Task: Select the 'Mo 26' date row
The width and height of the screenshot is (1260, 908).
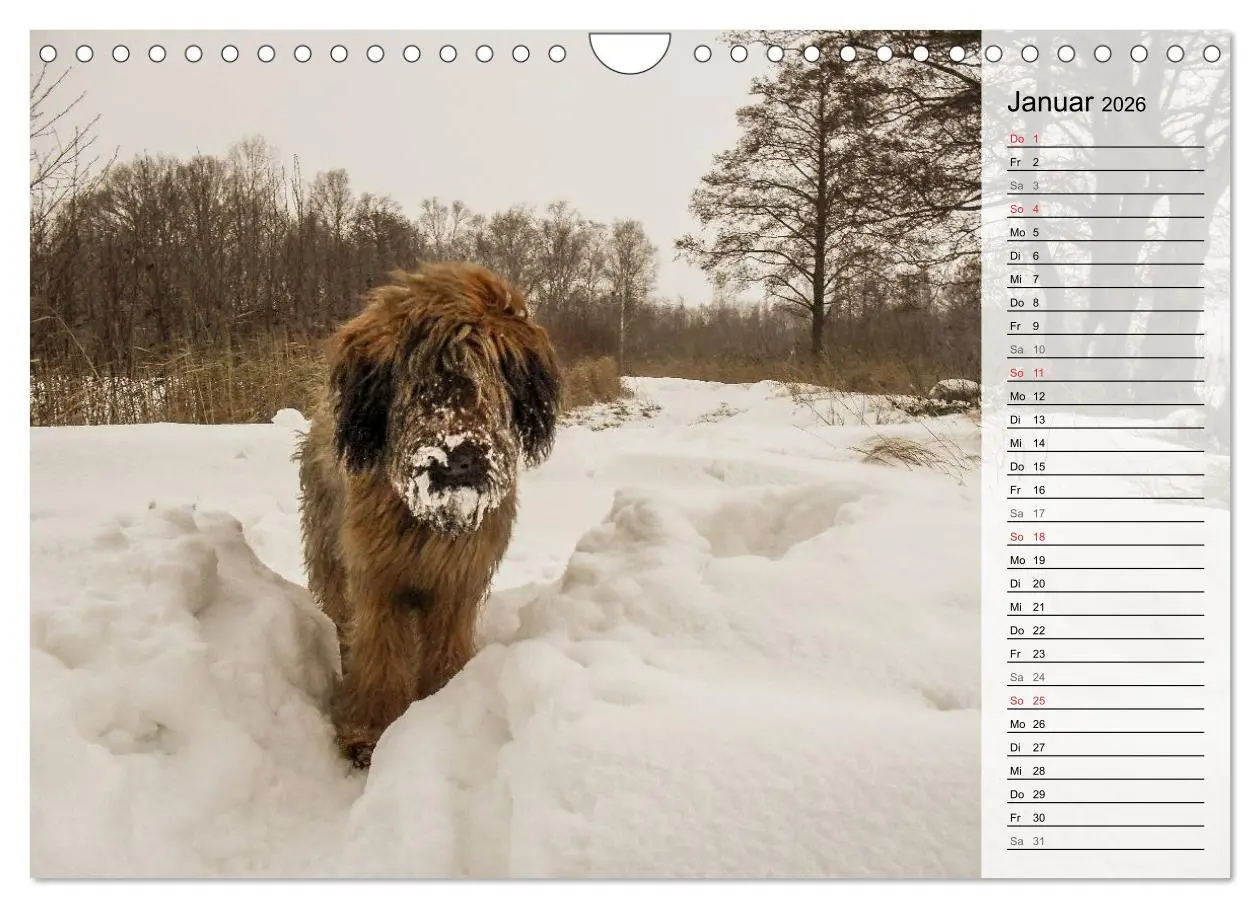Action: click(1105, 724)
